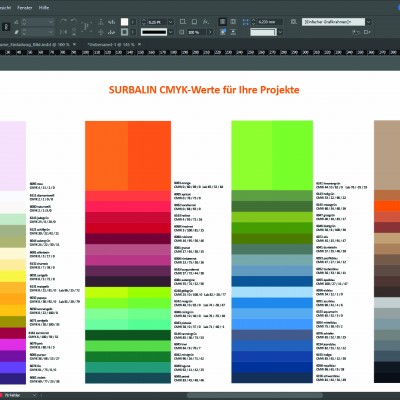This screenshot has width=400, height=400.
Task: Enable jump object text wrap
Action: (233, 32)
